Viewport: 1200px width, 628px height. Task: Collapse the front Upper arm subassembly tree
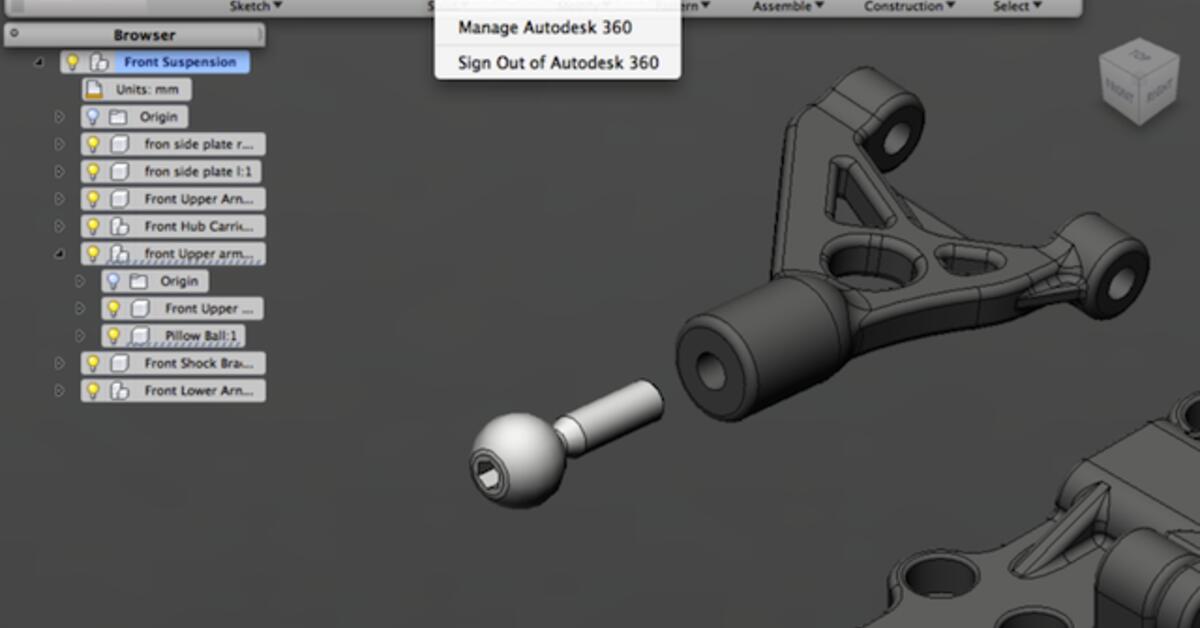point(58,253)
